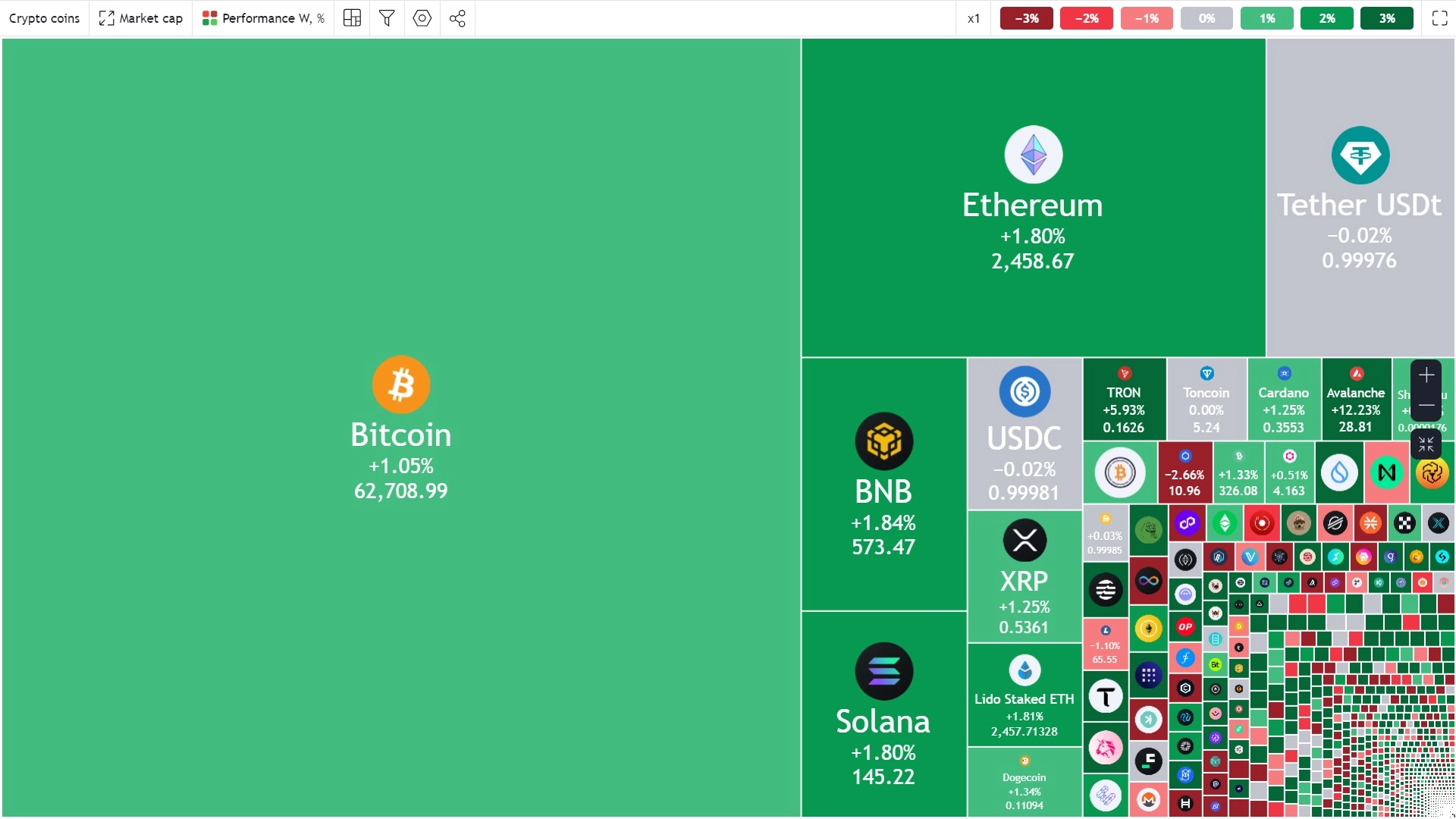Enter fullscreen mode via the fullscreen icon
Image resolution: width=1456 pixels, height=819 pixels.
click(1439, 18)
